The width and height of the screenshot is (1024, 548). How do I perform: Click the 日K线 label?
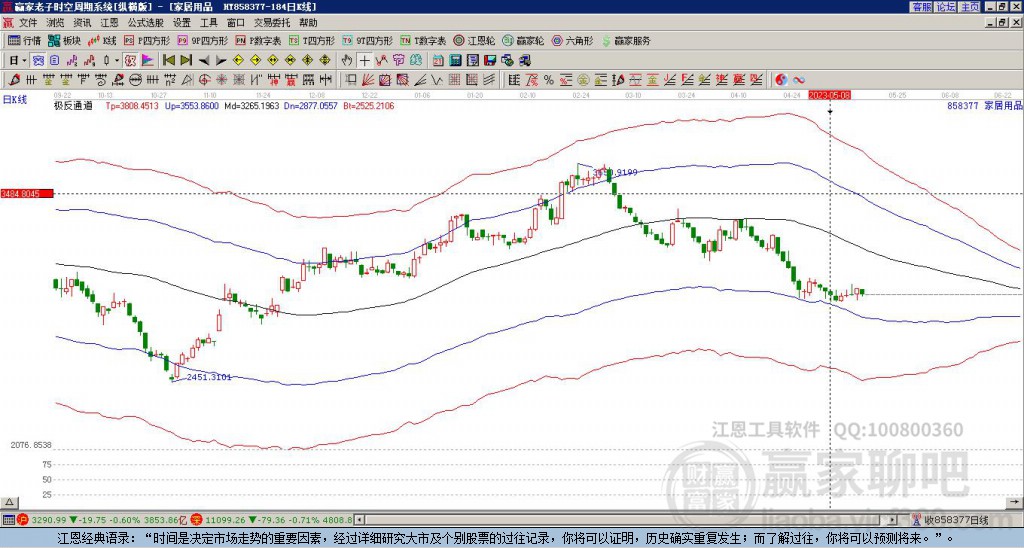(14, 100)
